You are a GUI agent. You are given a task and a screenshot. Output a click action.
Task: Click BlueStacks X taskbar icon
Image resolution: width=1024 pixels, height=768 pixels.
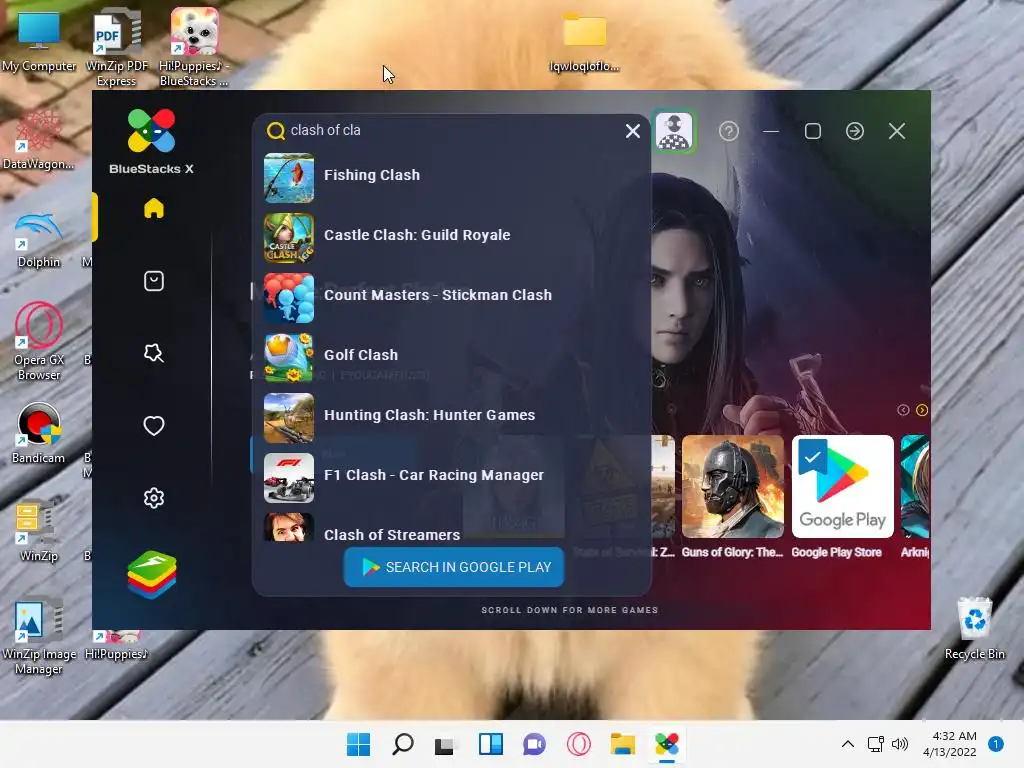click(x=667, y=744)
